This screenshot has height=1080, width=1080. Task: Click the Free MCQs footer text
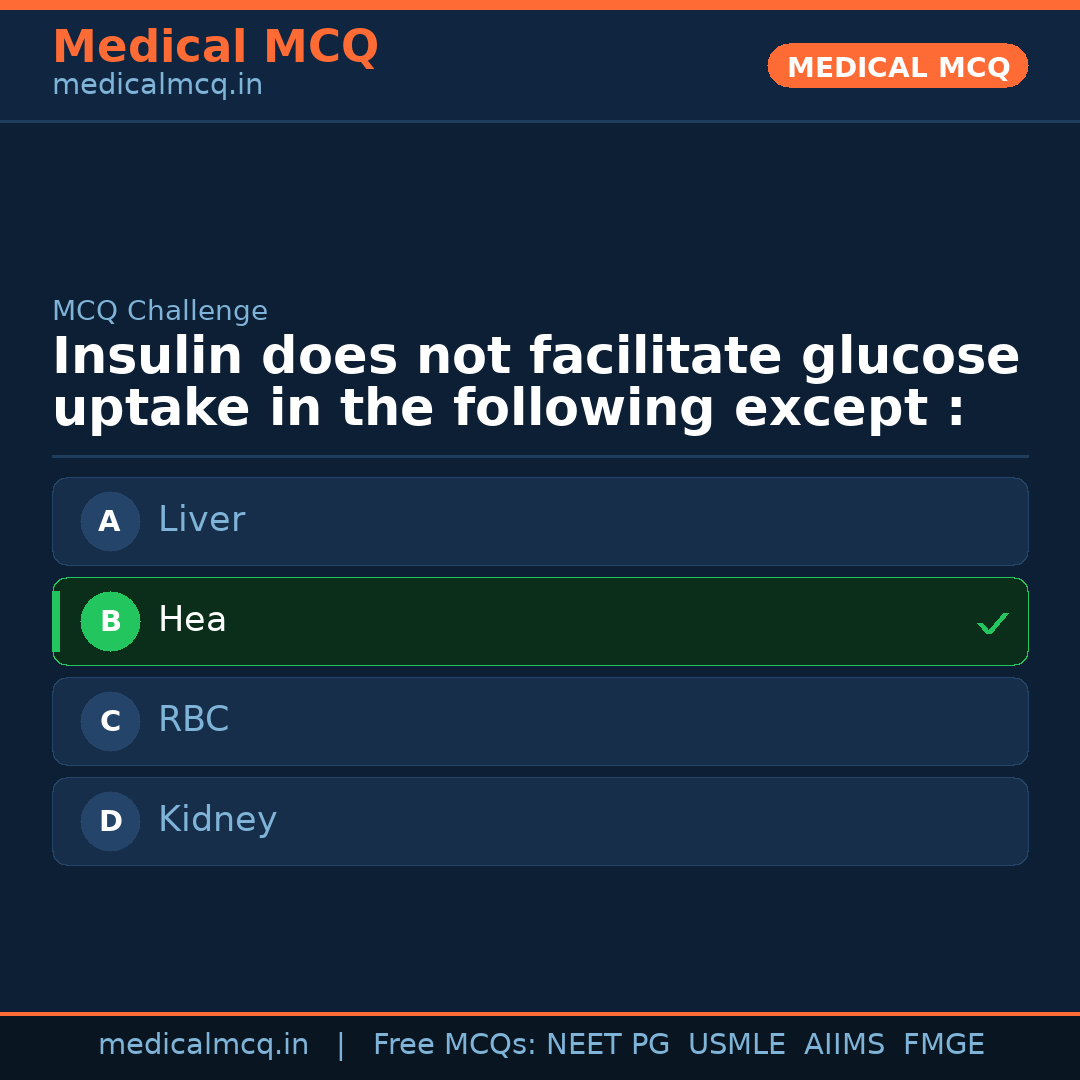[x=678, y=1045]
